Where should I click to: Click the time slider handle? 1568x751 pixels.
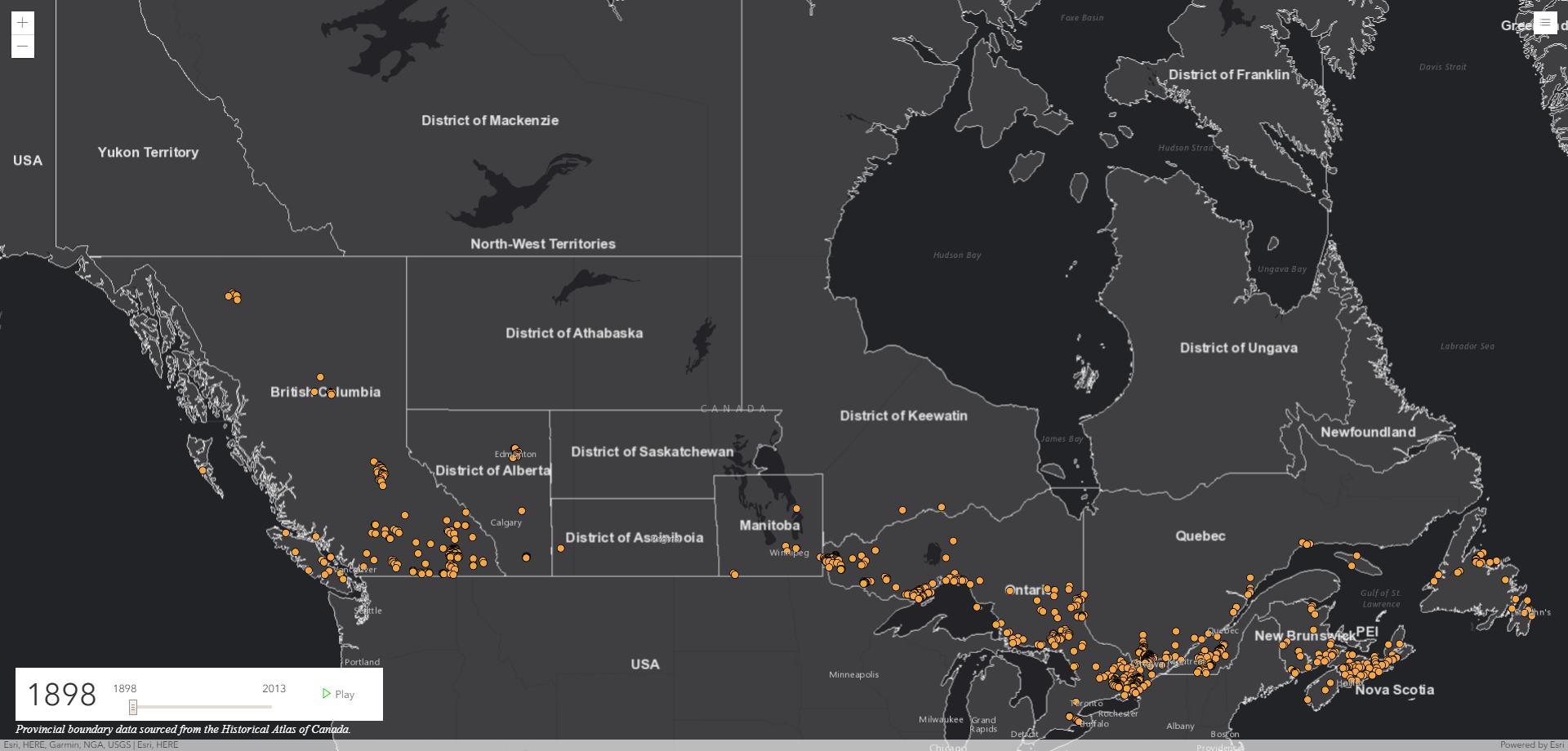coord(132,707)
